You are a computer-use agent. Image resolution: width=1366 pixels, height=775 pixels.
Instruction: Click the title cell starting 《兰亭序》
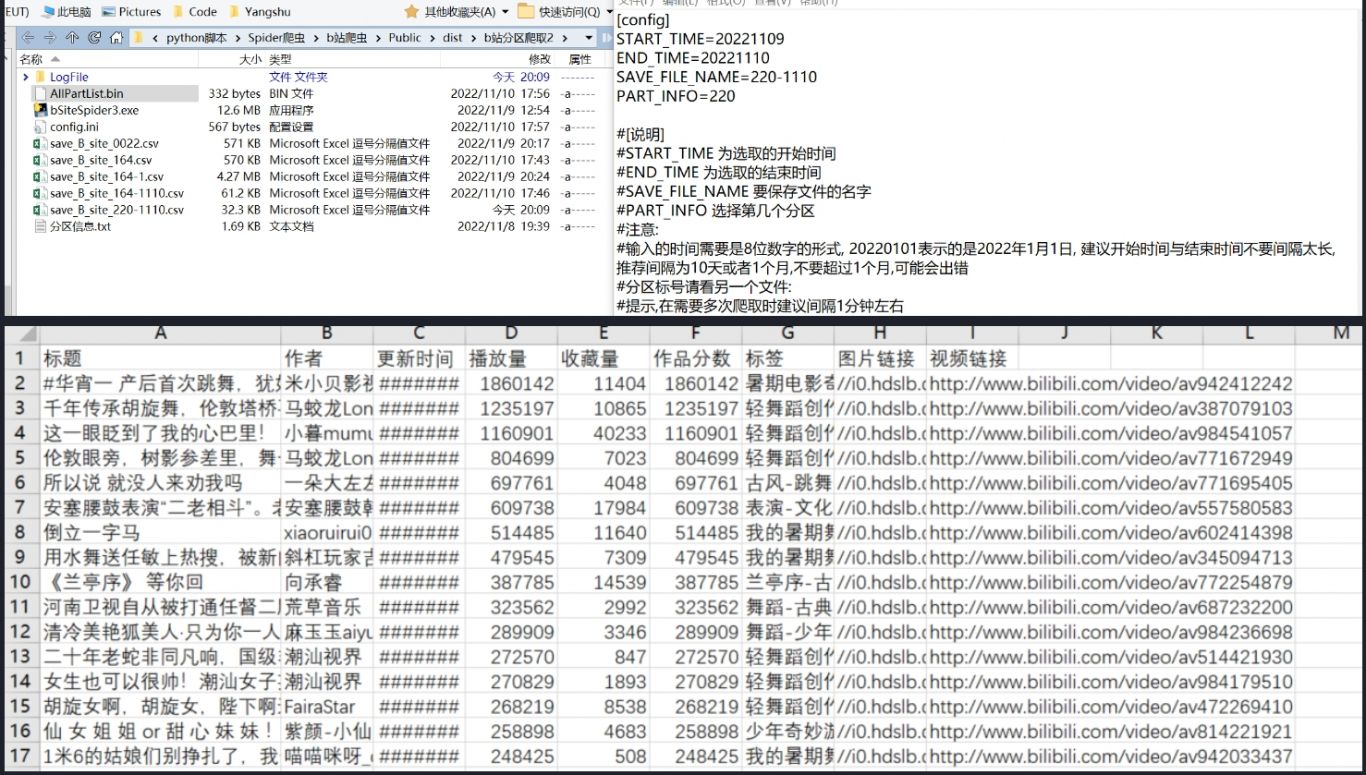(x=161, y=582)
